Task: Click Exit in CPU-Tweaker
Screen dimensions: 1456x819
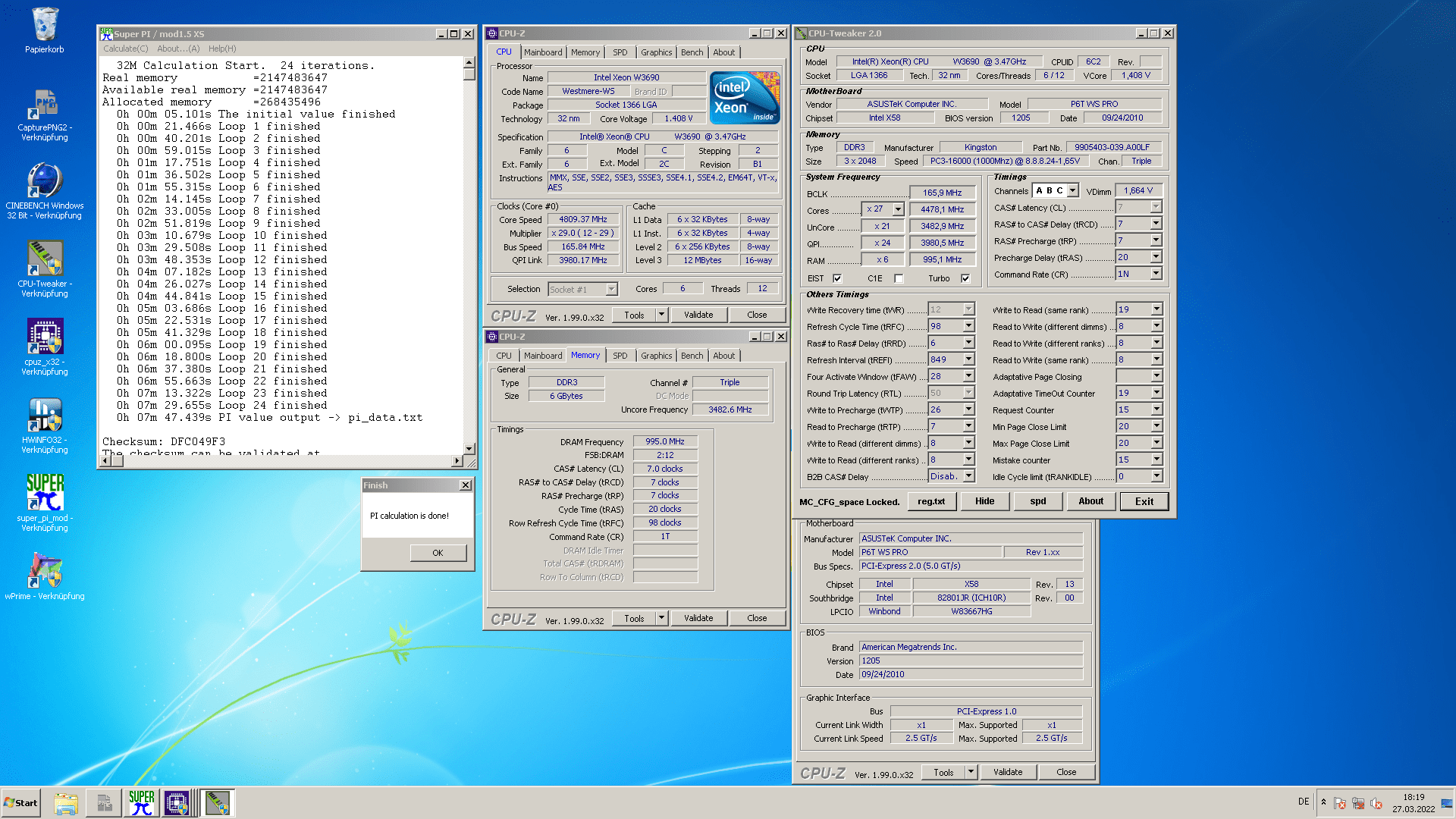Action: tap(1144, 501)
